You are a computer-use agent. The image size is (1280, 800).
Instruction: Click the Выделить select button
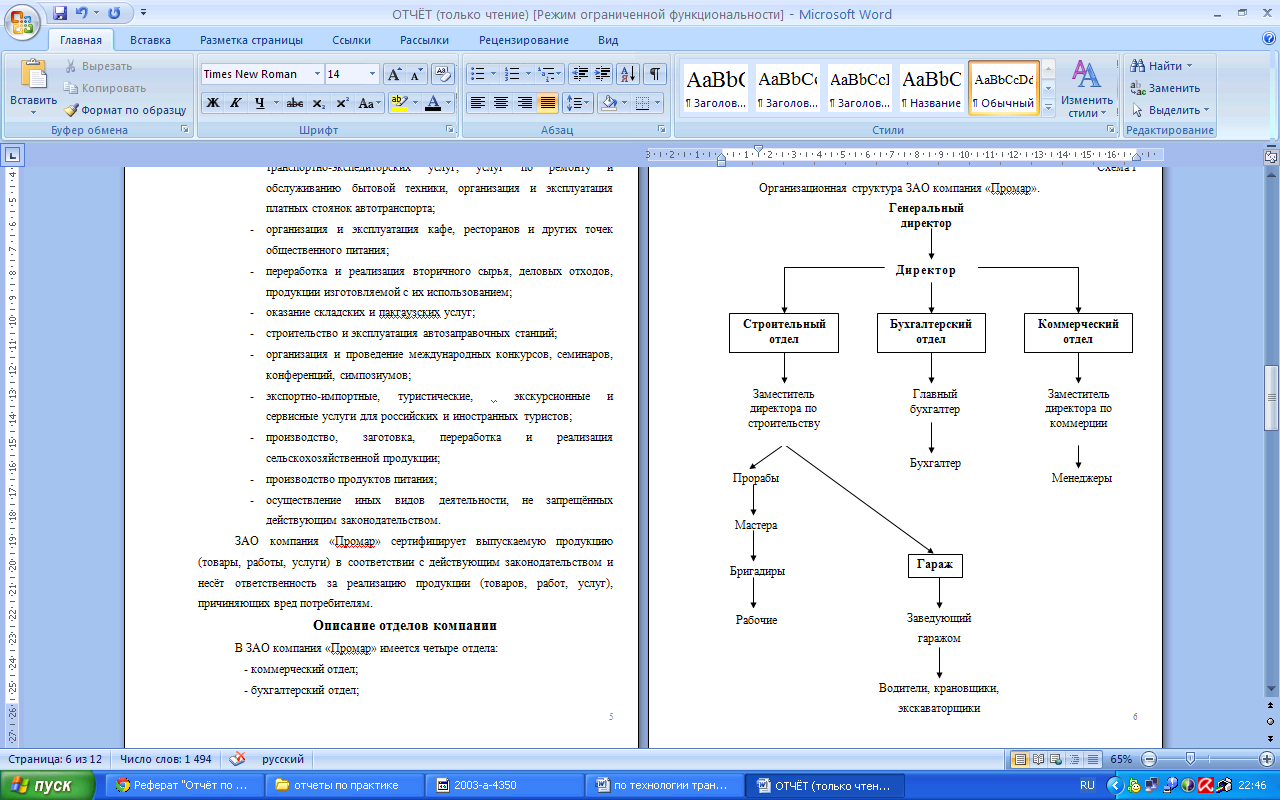[x=1170, y=110]
